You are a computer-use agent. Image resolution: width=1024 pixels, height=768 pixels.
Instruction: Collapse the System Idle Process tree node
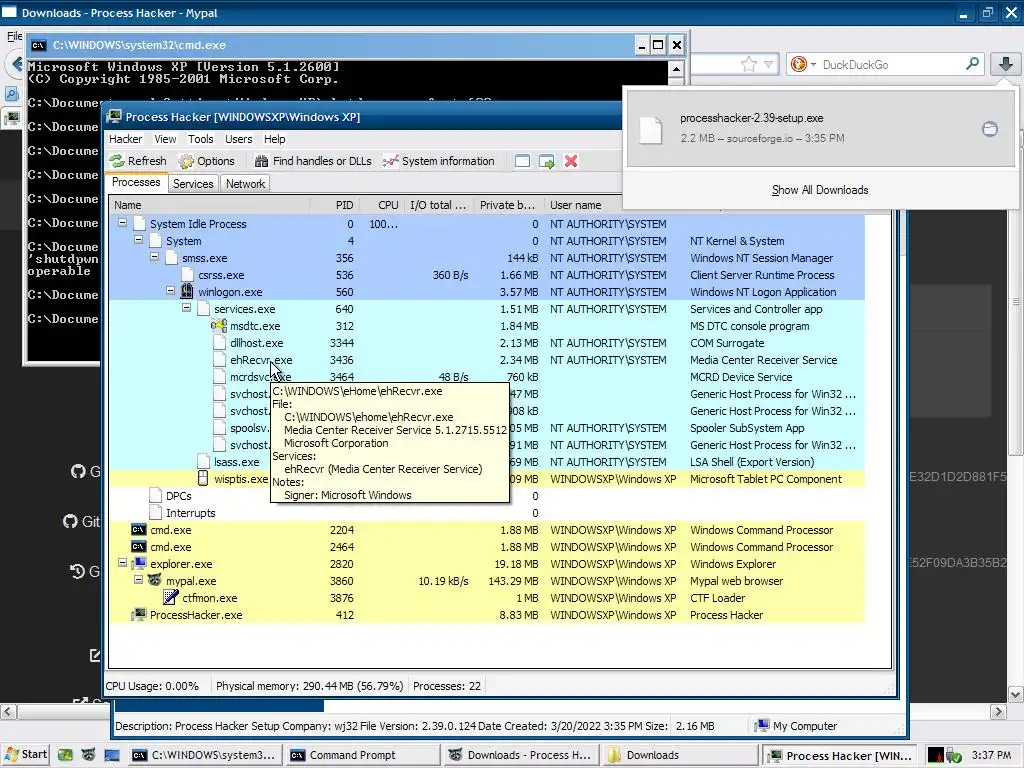tap(123, 223)
